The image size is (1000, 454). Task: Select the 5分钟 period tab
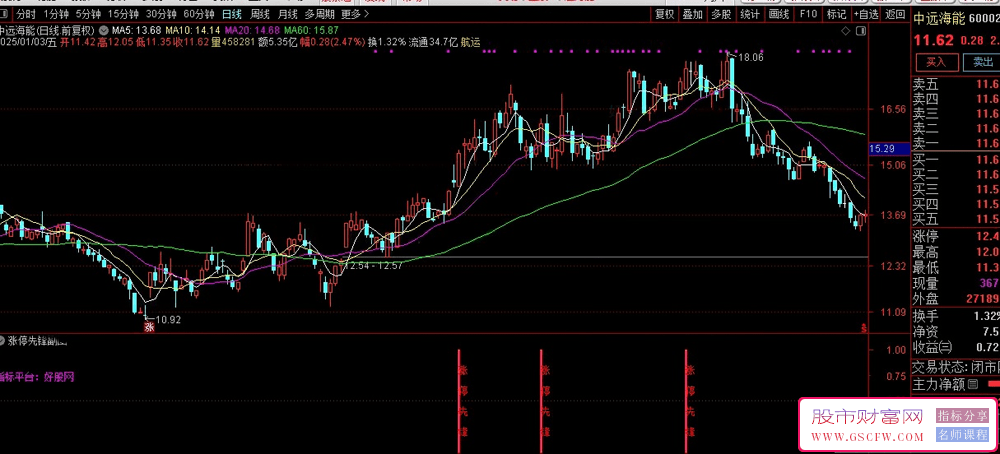(87, 14)
